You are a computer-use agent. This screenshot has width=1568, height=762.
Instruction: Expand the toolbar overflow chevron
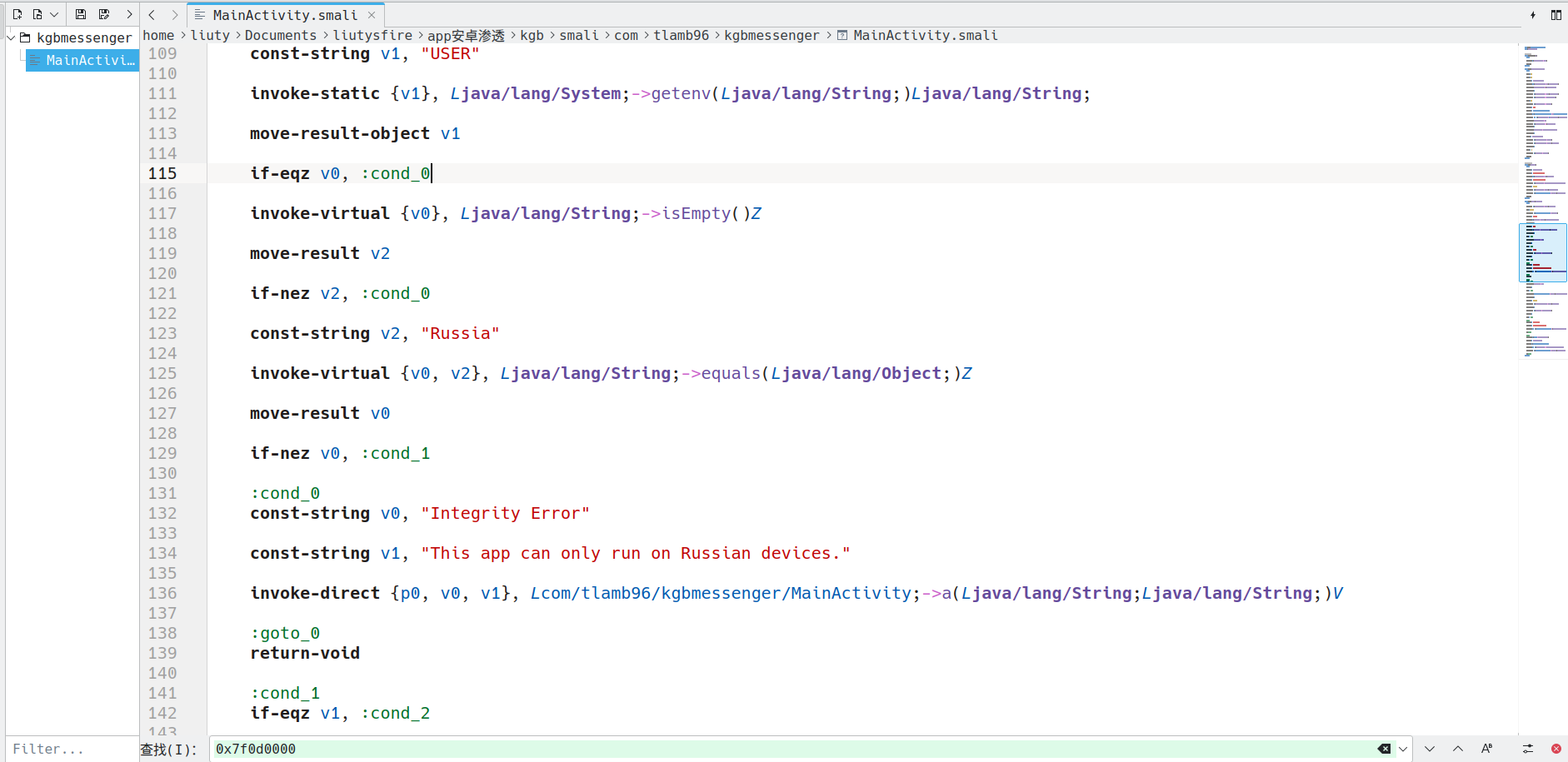(x=129, y=14)
